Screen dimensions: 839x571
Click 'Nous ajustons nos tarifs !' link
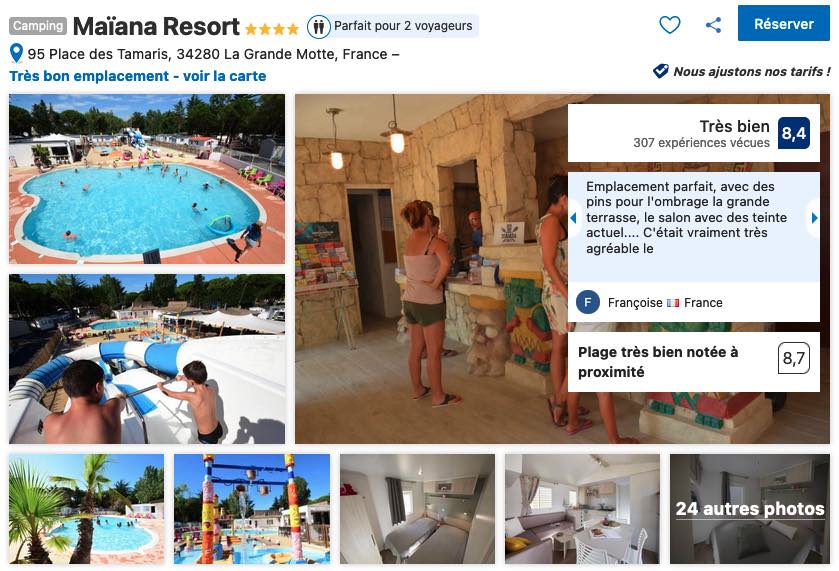[751, 71]
